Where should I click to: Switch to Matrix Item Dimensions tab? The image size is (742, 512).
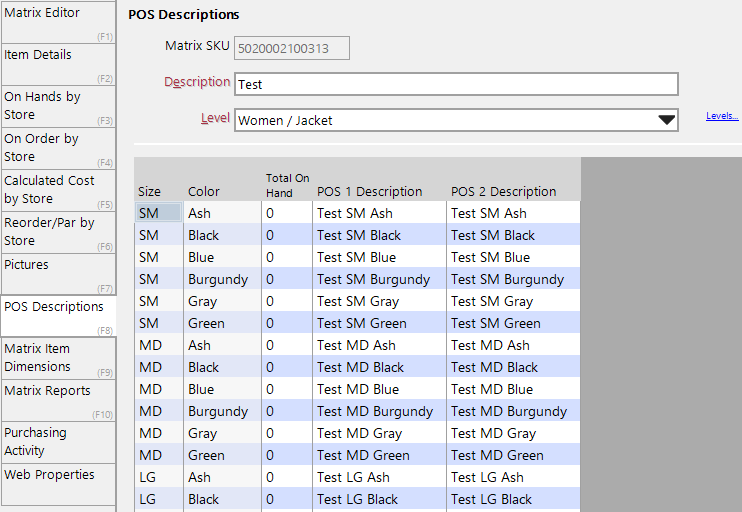(x=58, y=358)
